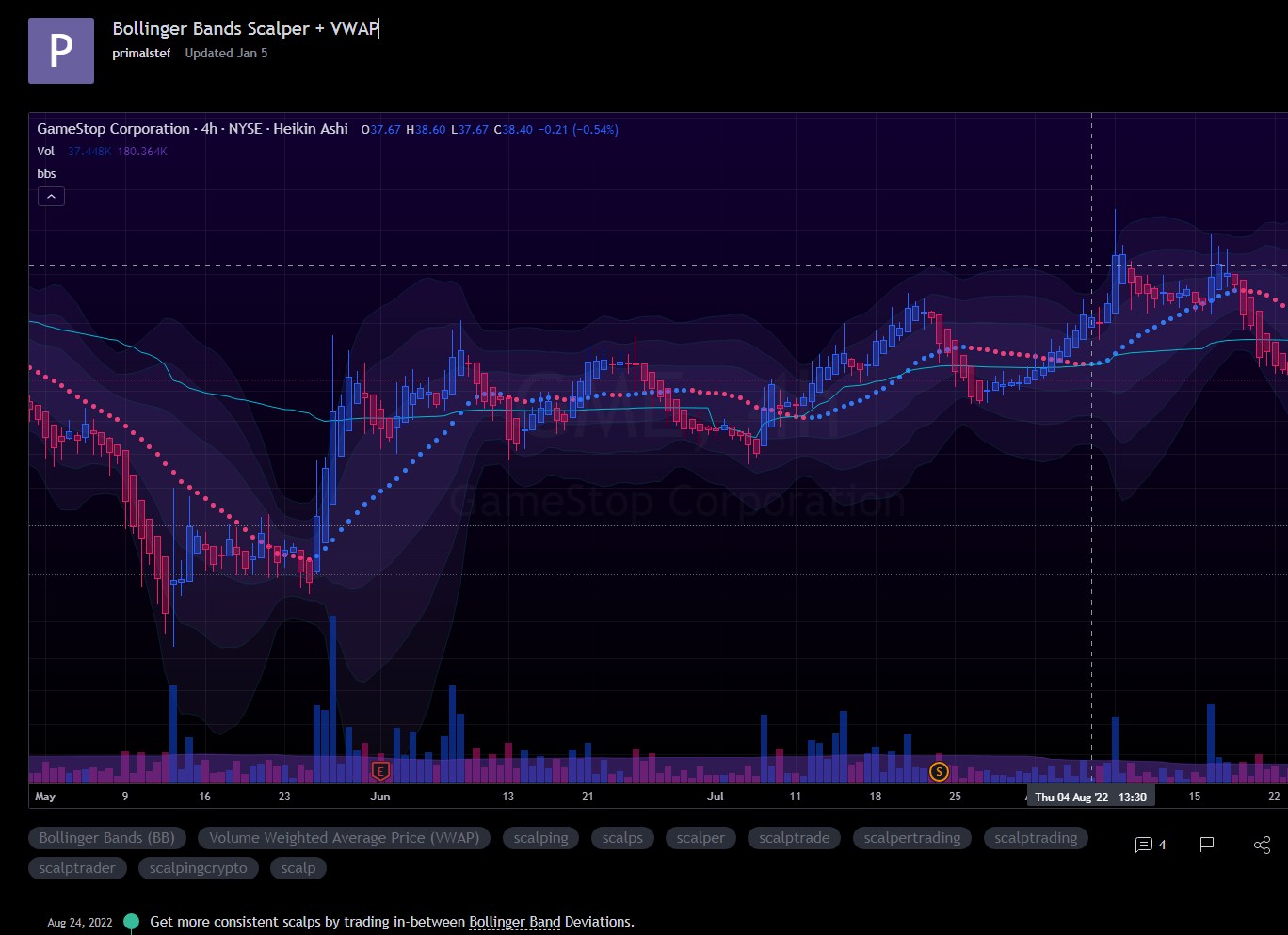
Task: Open the primalstef author profile link
Action: [x=141, y=54]
